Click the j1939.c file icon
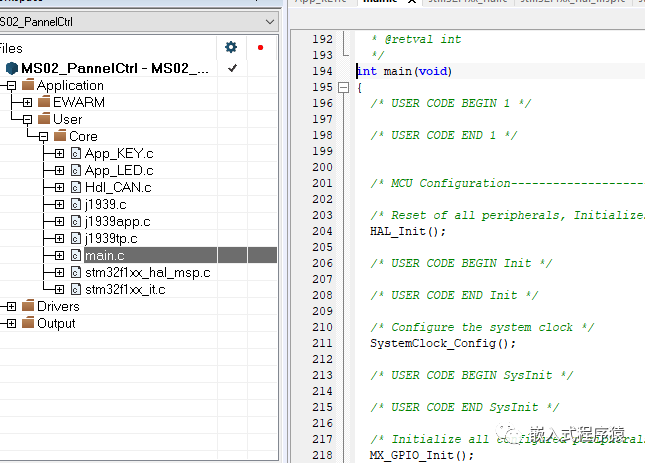 tap(76, 204)
